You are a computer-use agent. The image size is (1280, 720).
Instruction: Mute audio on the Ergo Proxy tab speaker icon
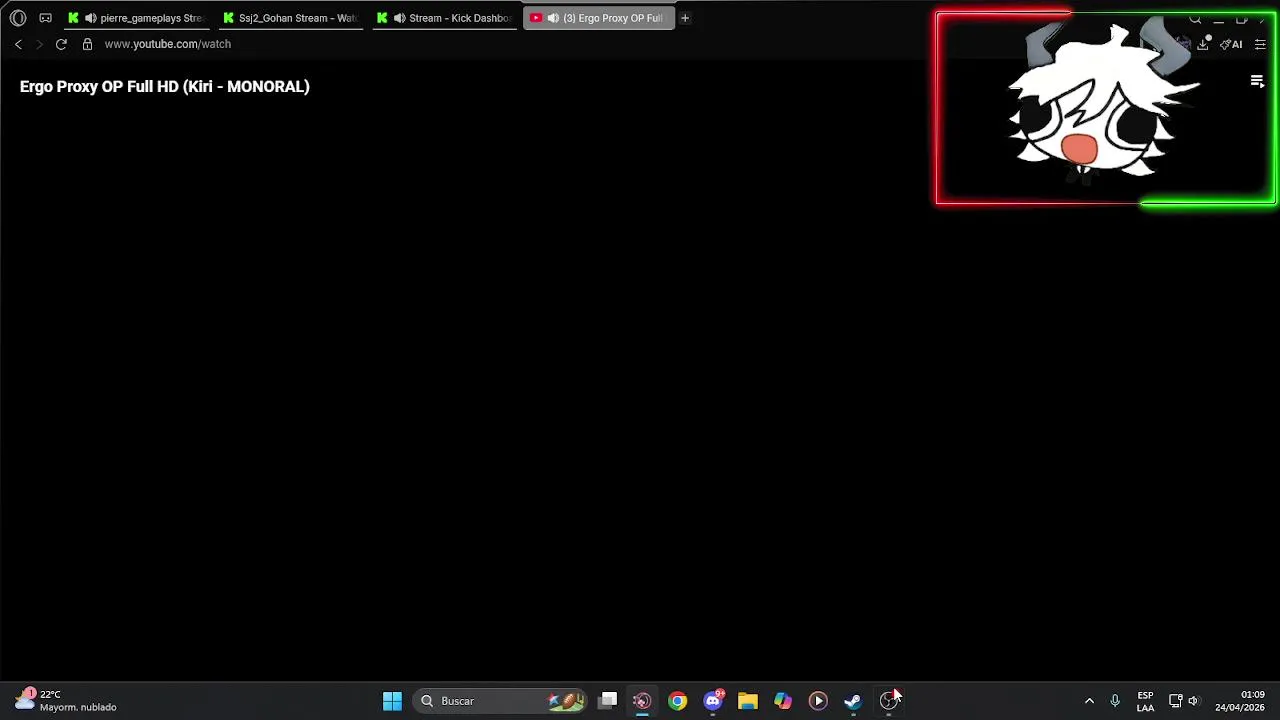(553, 18)
